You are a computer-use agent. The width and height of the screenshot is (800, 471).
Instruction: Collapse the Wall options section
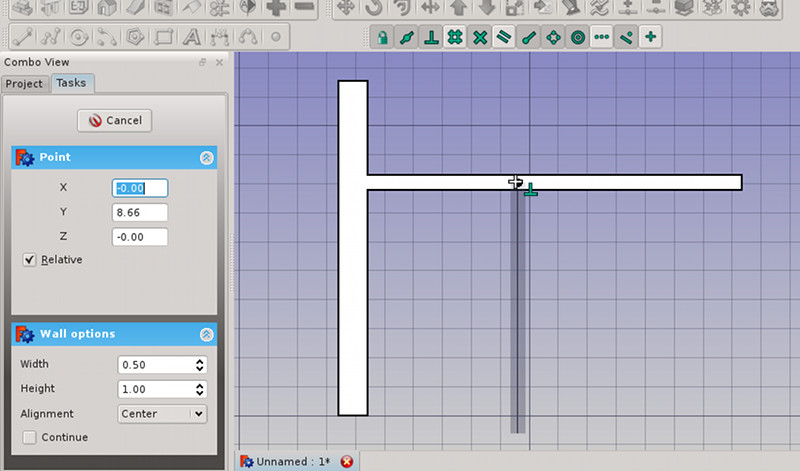click(x=206, y=334)
